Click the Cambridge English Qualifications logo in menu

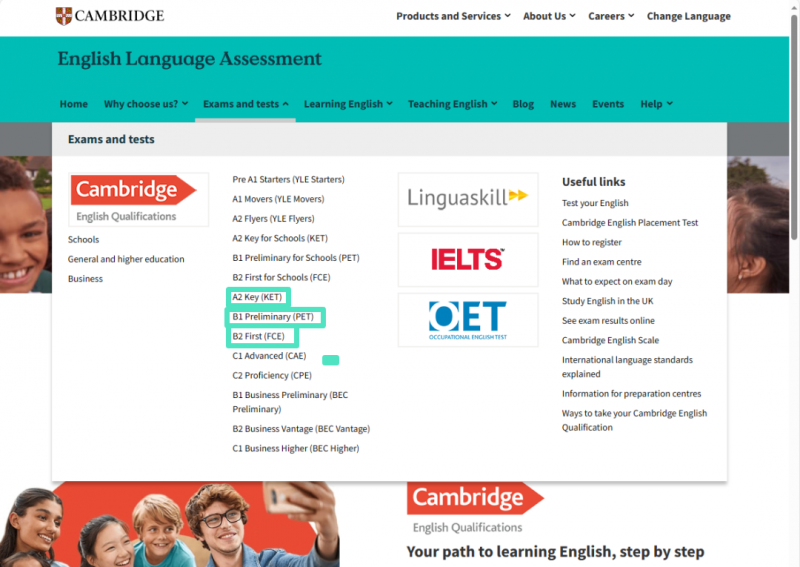coord(138,200)
